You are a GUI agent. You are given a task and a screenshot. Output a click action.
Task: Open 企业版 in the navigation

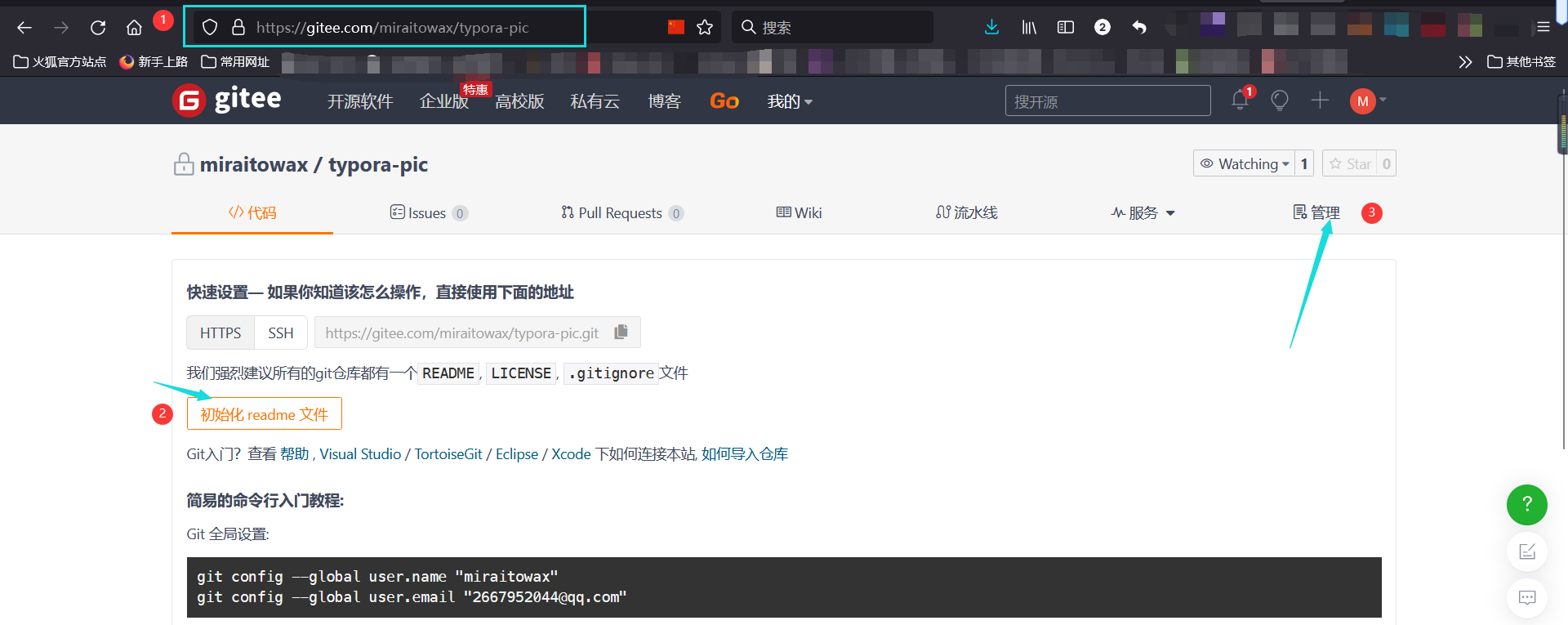(x=444, y=101)
